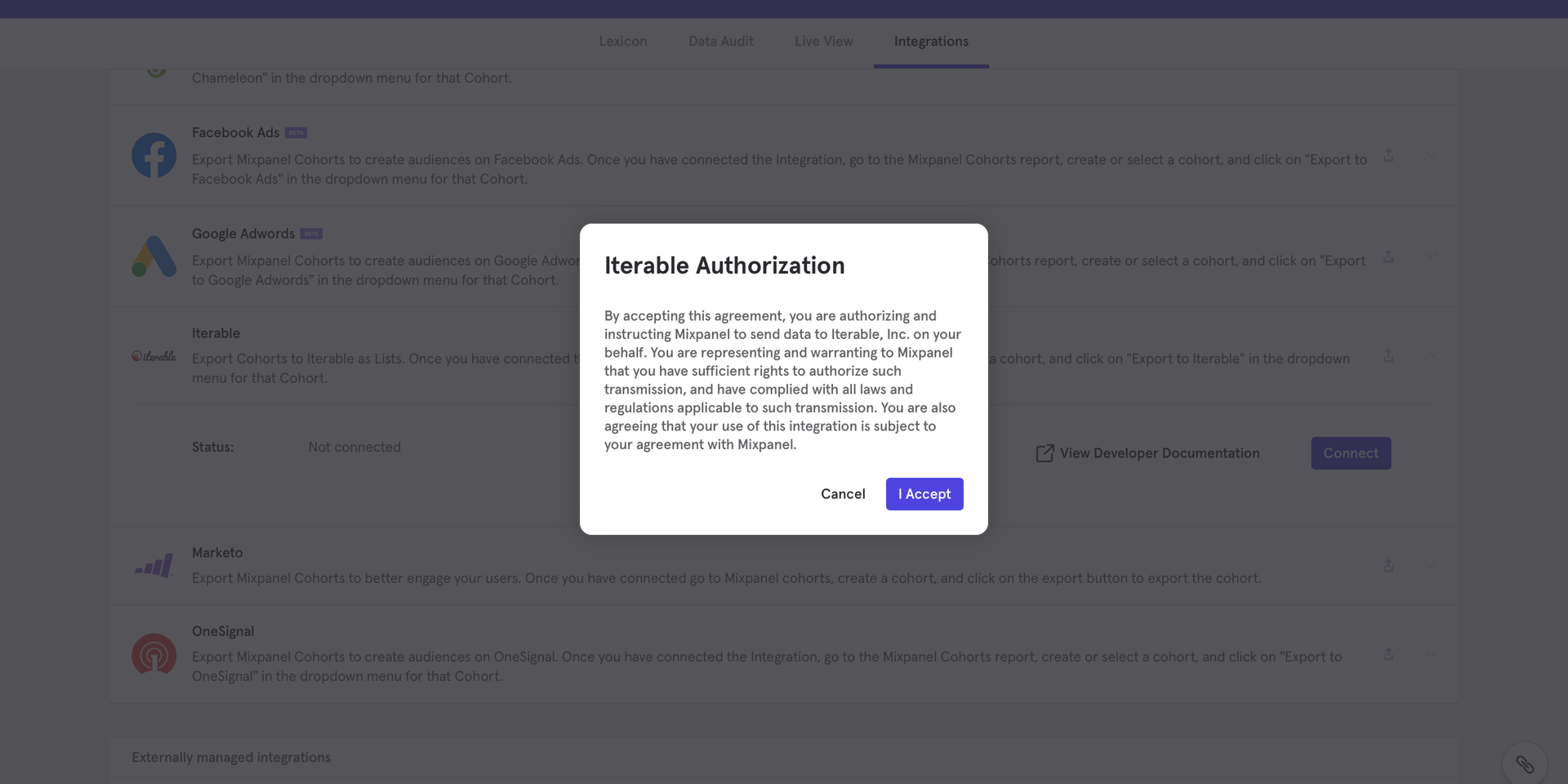Cancel the Iterable Authorization dialog

tap(843, 493)
